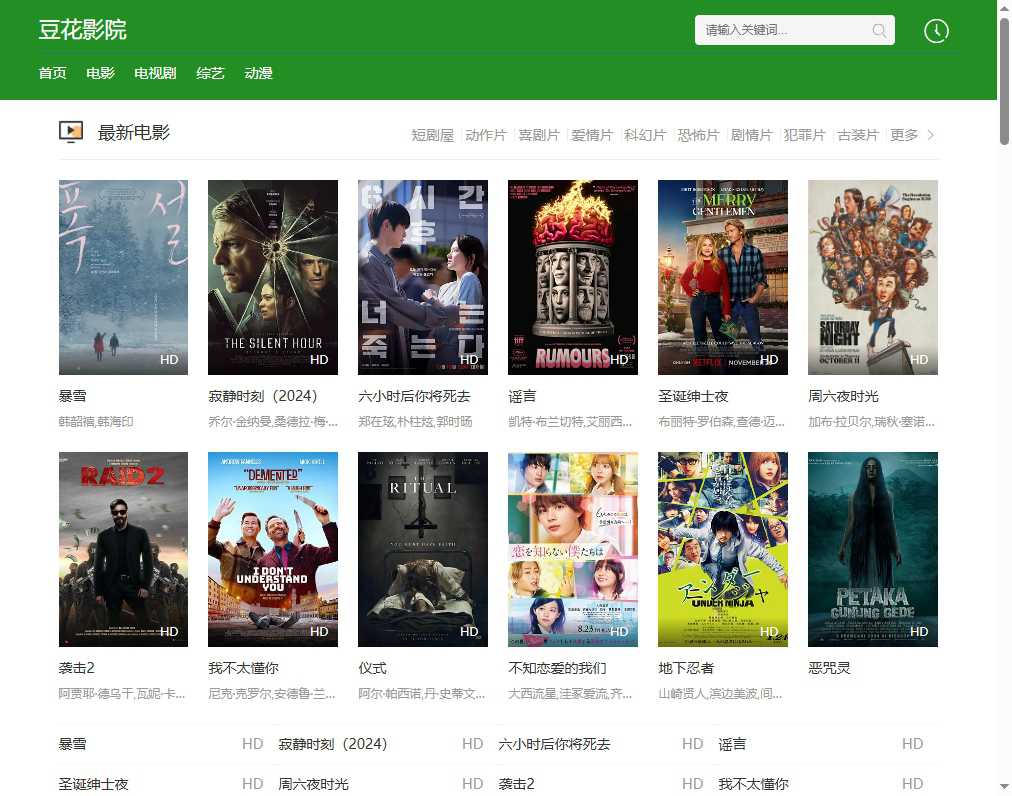Click the 豆花影院 site logo
This screenshot has height=796, width=1012.
82,29
